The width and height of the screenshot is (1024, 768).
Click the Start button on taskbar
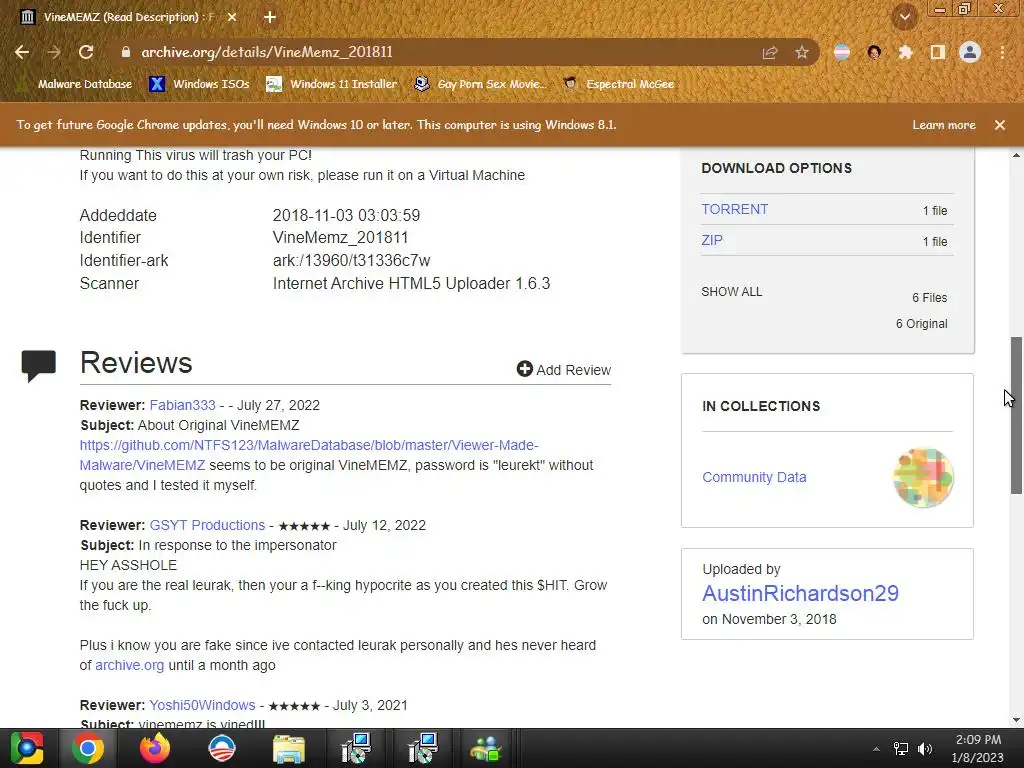(x=27, y=748)
